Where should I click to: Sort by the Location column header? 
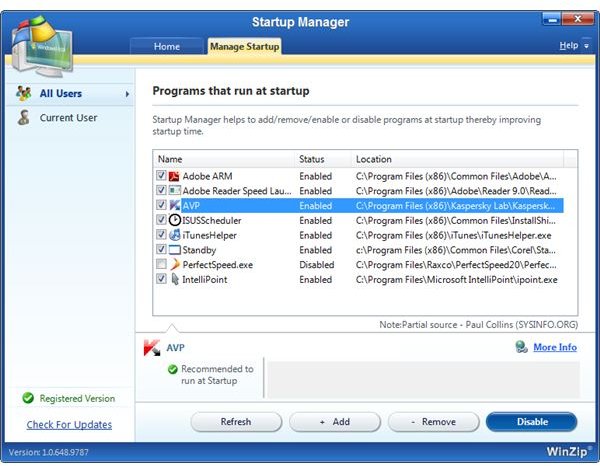tap(457, 159)
